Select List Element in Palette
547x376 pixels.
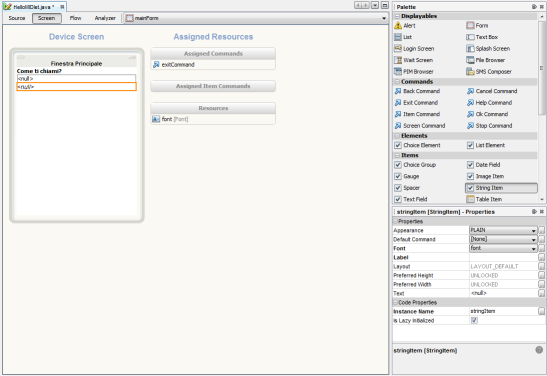[486, 145]
